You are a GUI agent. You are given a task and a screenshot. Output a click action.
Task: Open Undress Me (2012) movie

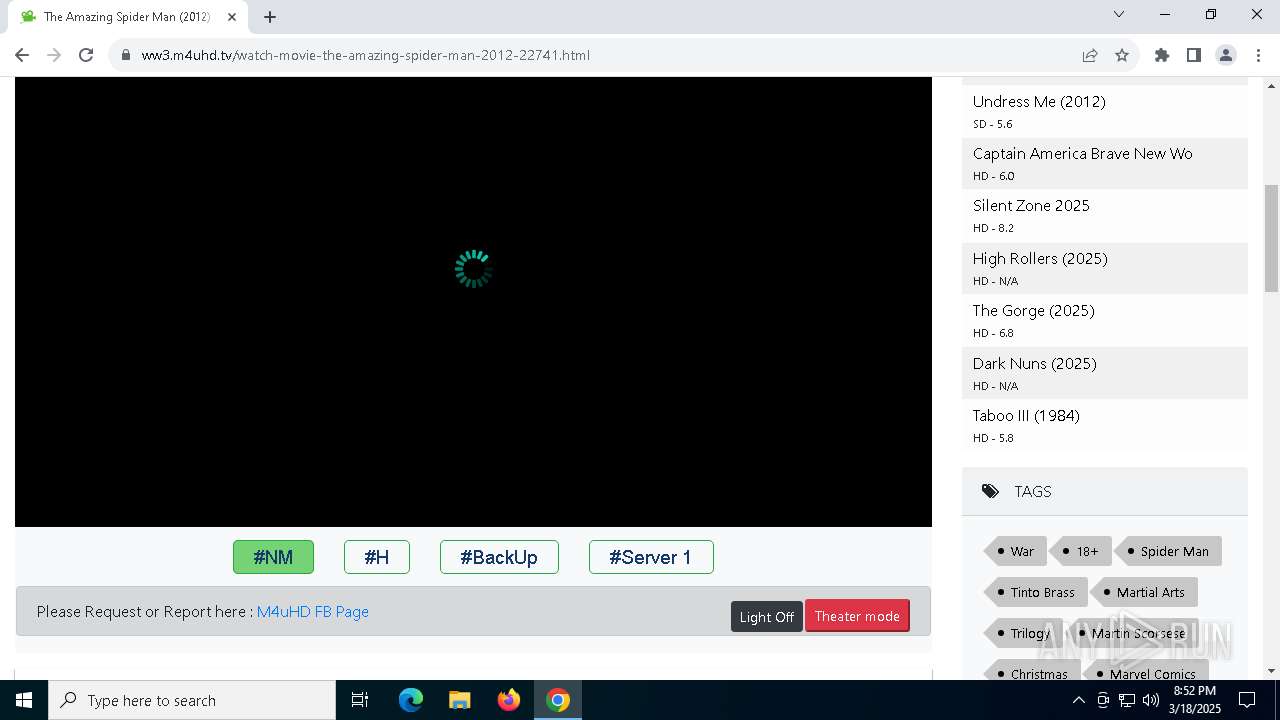(x=1039, y=102)
